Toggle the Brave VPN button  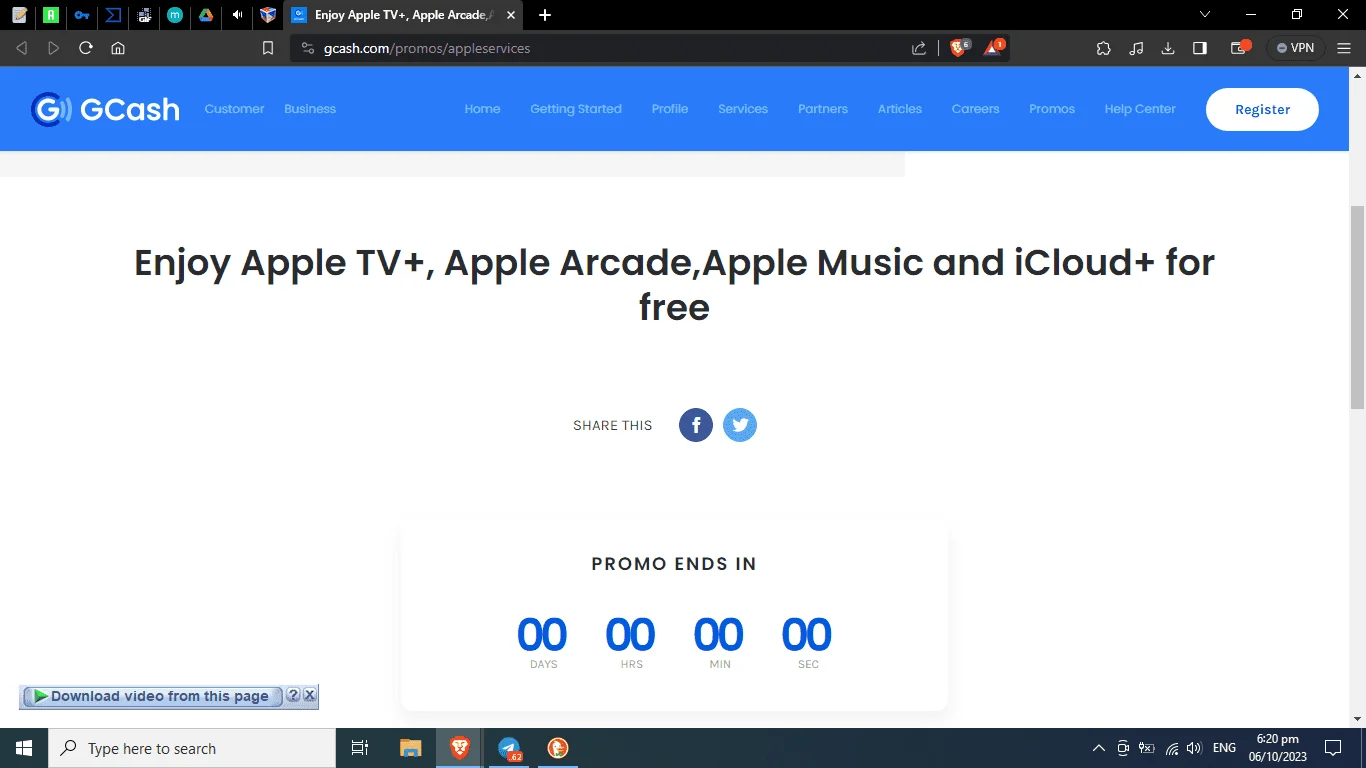[1296, 48]
